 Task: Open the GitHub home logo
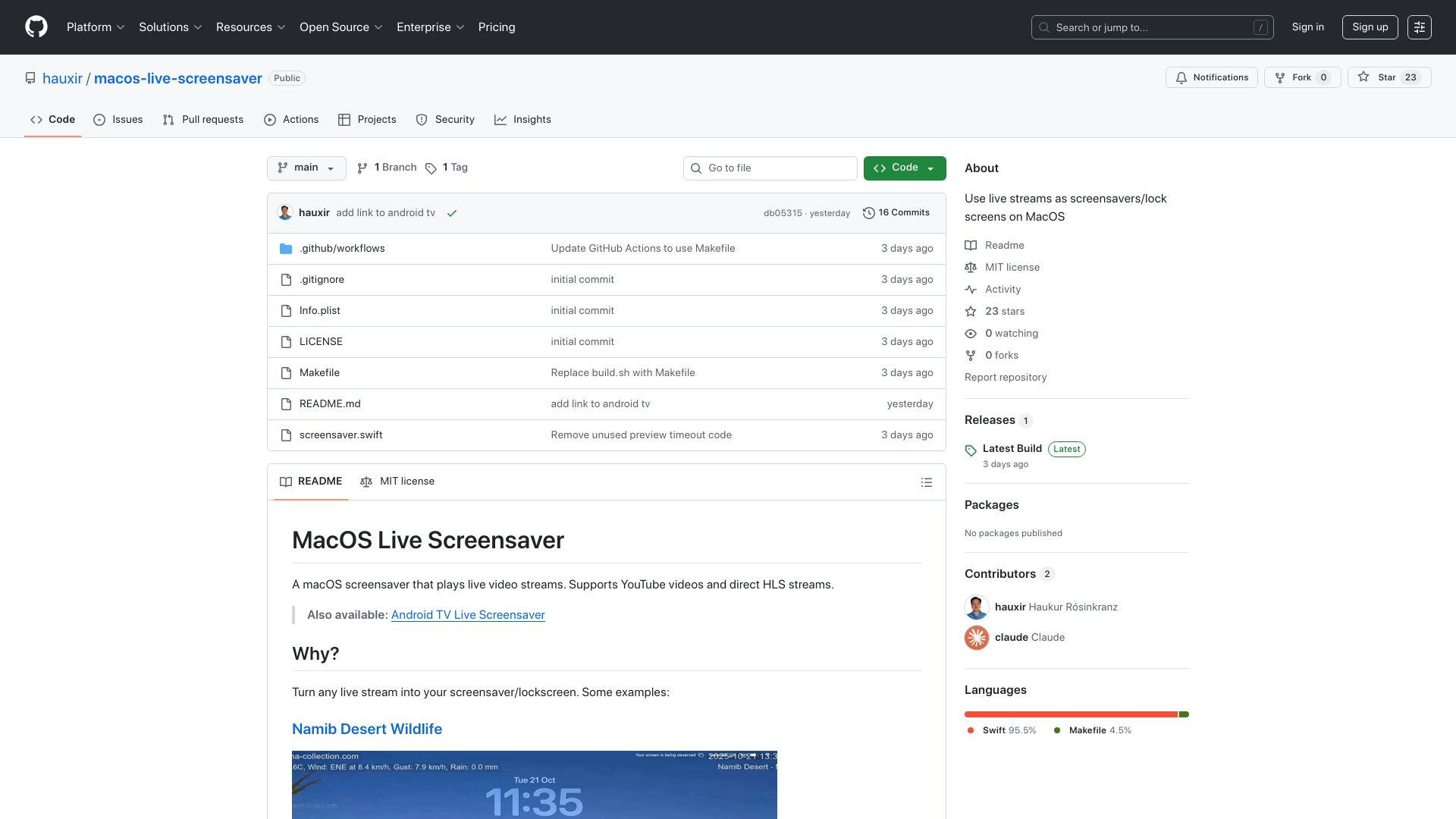pos(36,27)
